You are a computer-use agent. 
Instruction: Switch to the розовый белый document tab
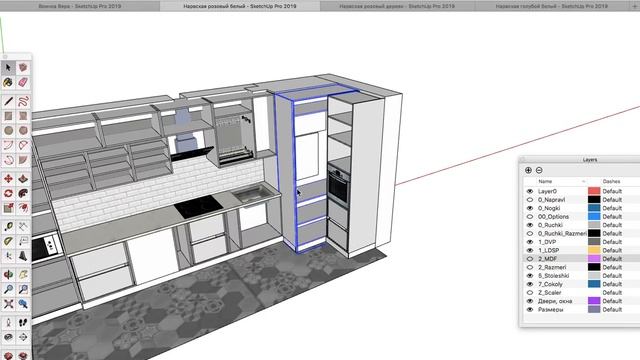coord(240,6)
